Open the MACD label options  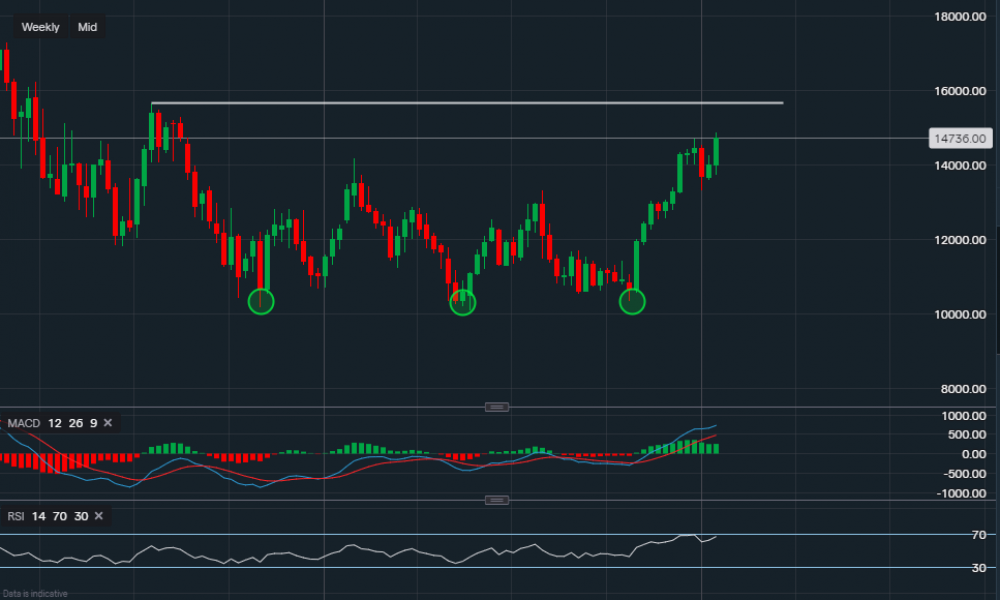click(22, 423)
